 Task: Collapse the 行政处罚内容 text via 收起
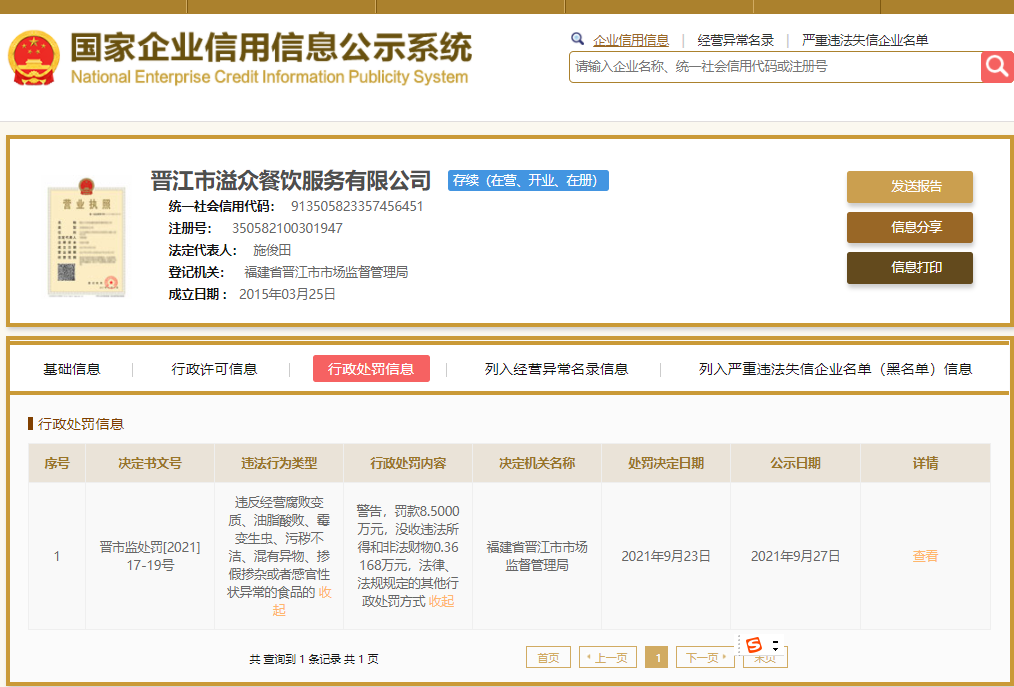tap(442, 601)
